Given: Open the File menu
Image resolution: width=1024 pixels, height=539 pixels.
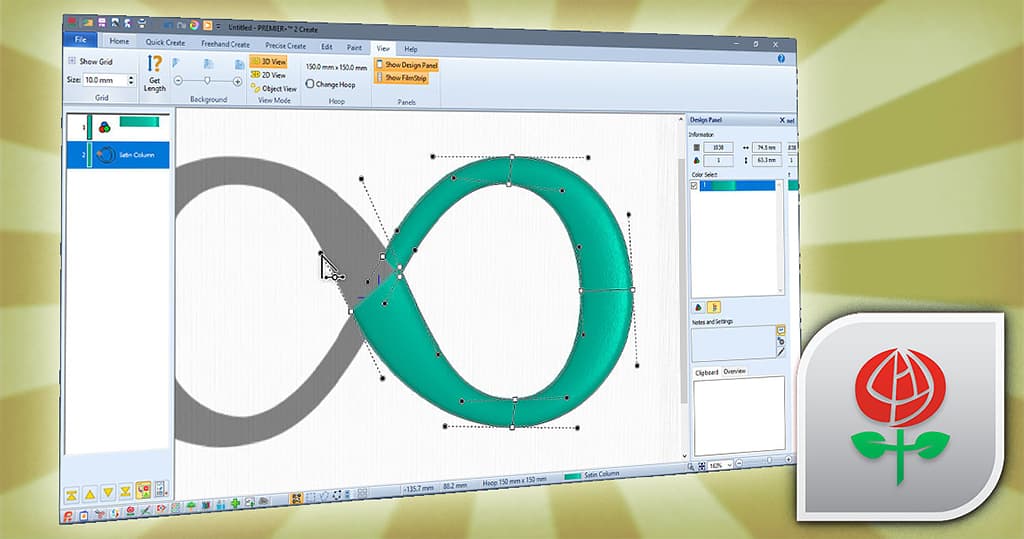Looking at the screenshot, I should (x=79, y=41).
